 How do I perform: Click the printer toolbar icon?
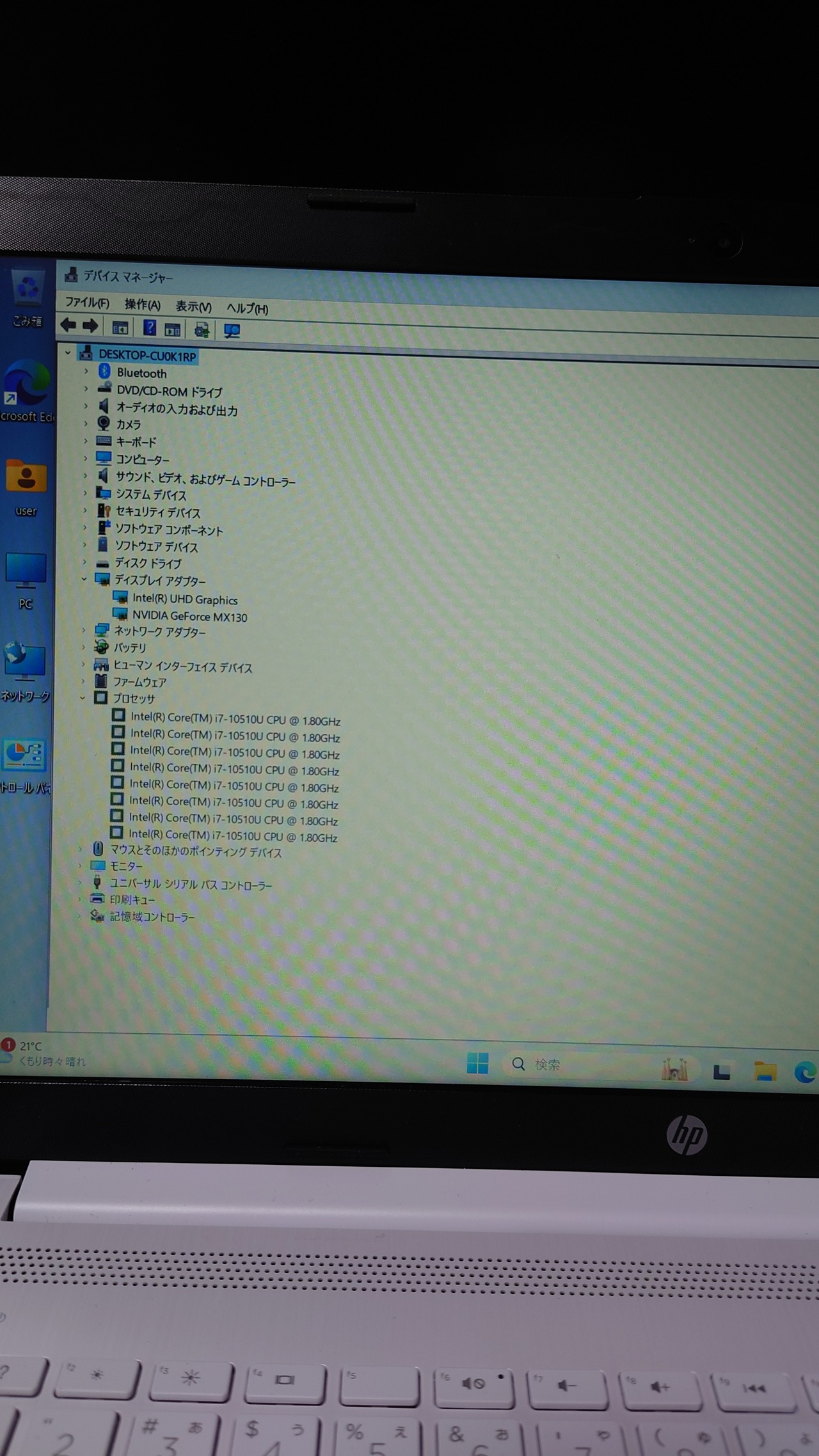pyautogui.click(x=202, y=330)
